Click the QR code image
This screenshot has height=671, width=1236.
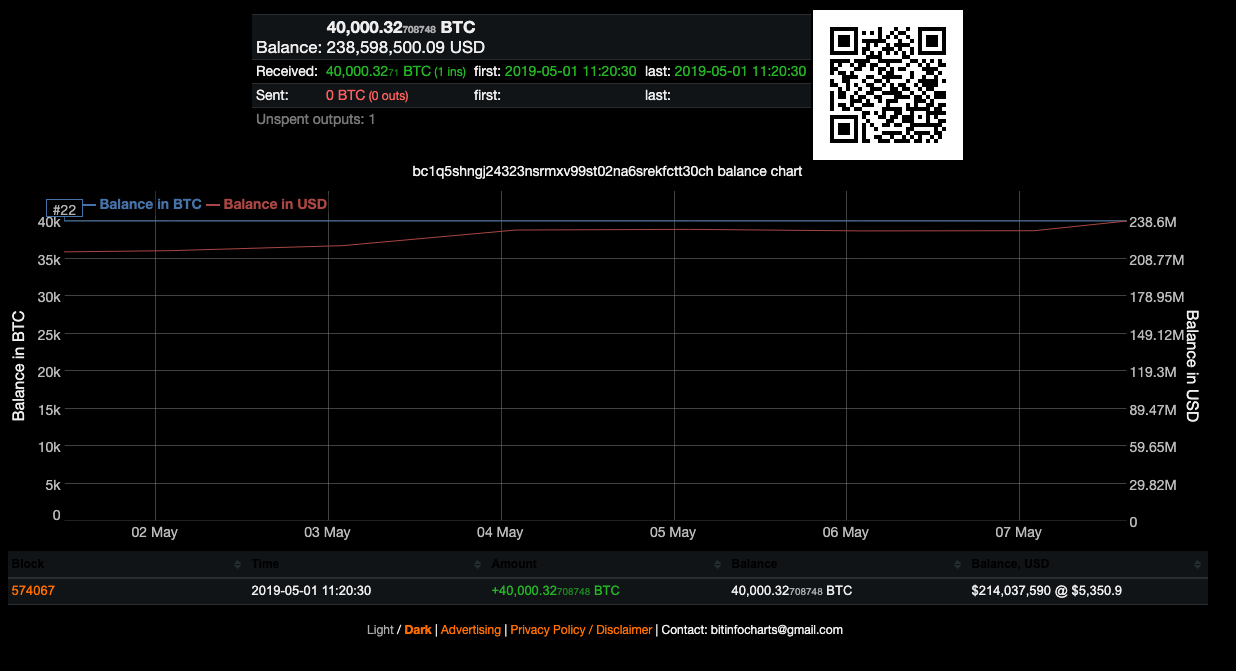point(887,85)
